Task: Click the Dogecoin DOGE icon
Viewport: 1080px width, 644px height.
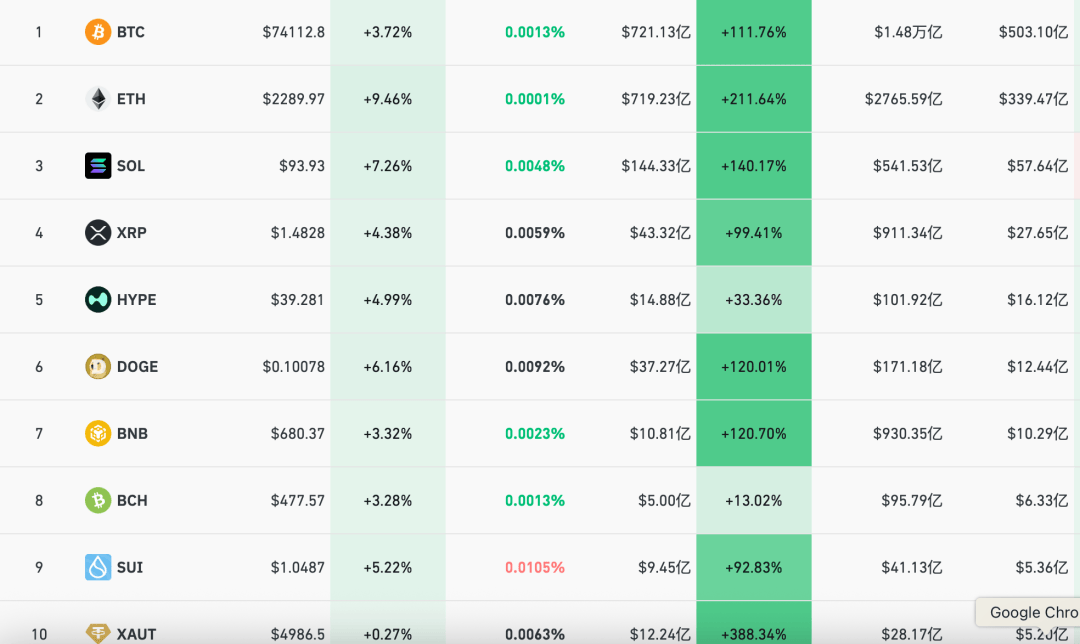Action: point(98,367)
